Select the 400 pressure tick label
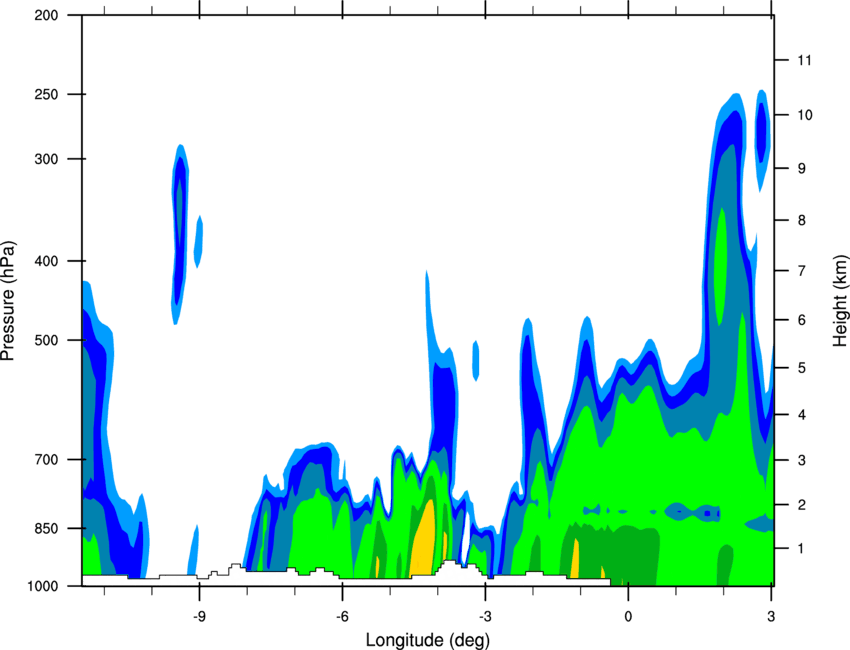This screenshot has width=850, height=650. tap(46, 261)
